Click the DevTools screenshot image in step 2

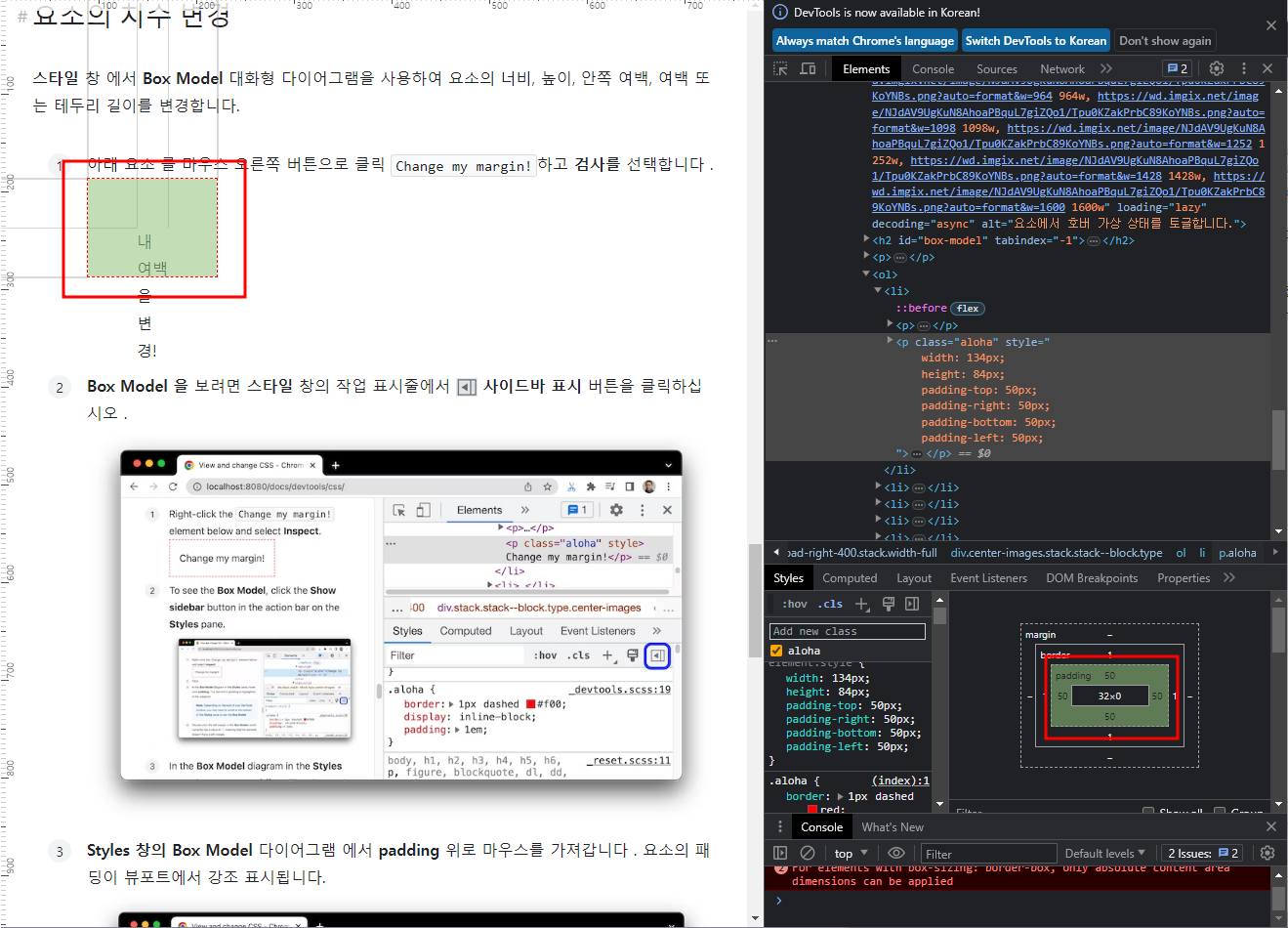tap(401, 614)
